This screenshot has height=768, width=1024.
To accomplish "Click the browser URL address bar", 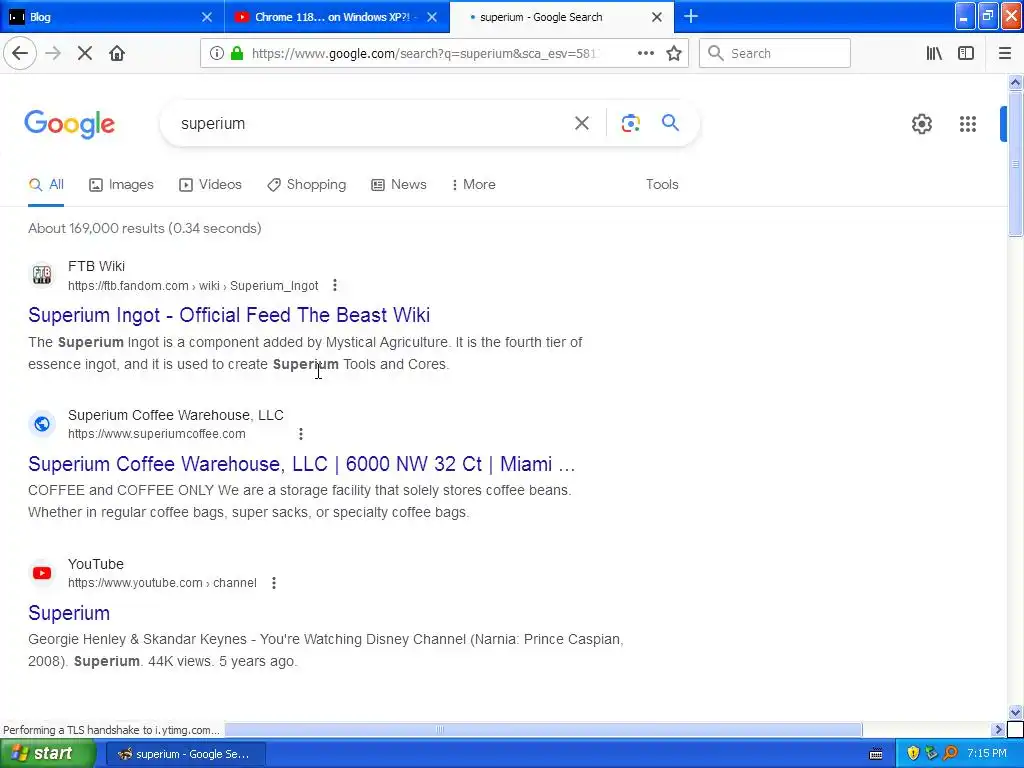I will coord(423,54).
